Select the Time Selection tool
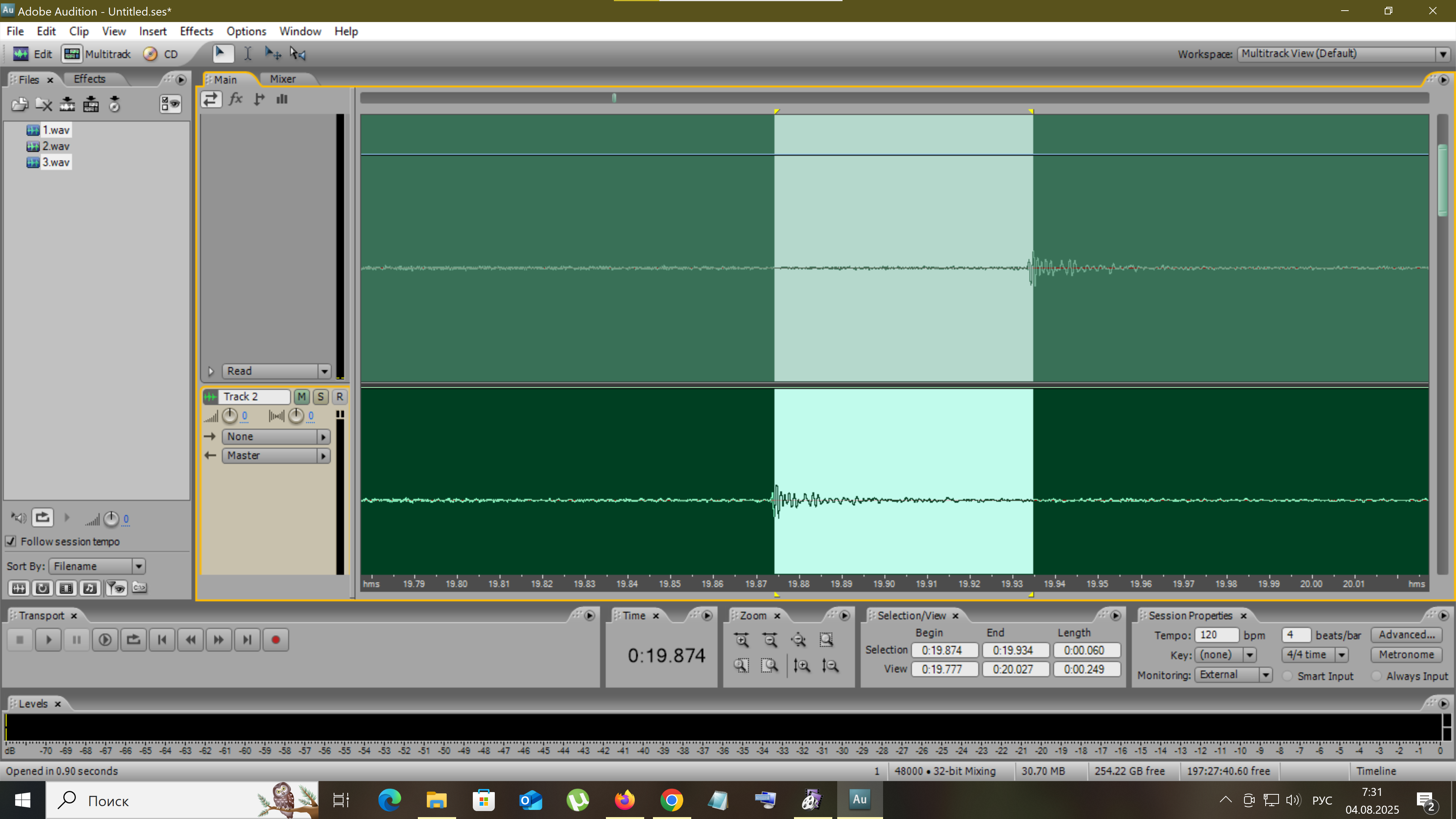Screen dimensions: 1456x819 pyautogui.click(x=248, y=54)
